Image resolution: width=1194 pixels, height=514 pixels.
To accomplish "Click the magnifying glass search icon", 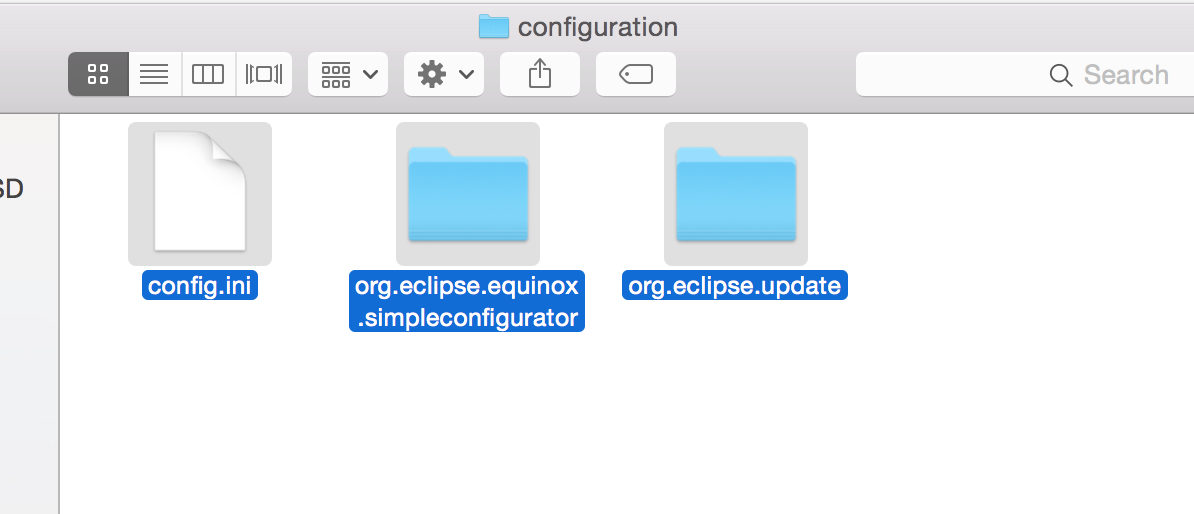I will 1060,75.
